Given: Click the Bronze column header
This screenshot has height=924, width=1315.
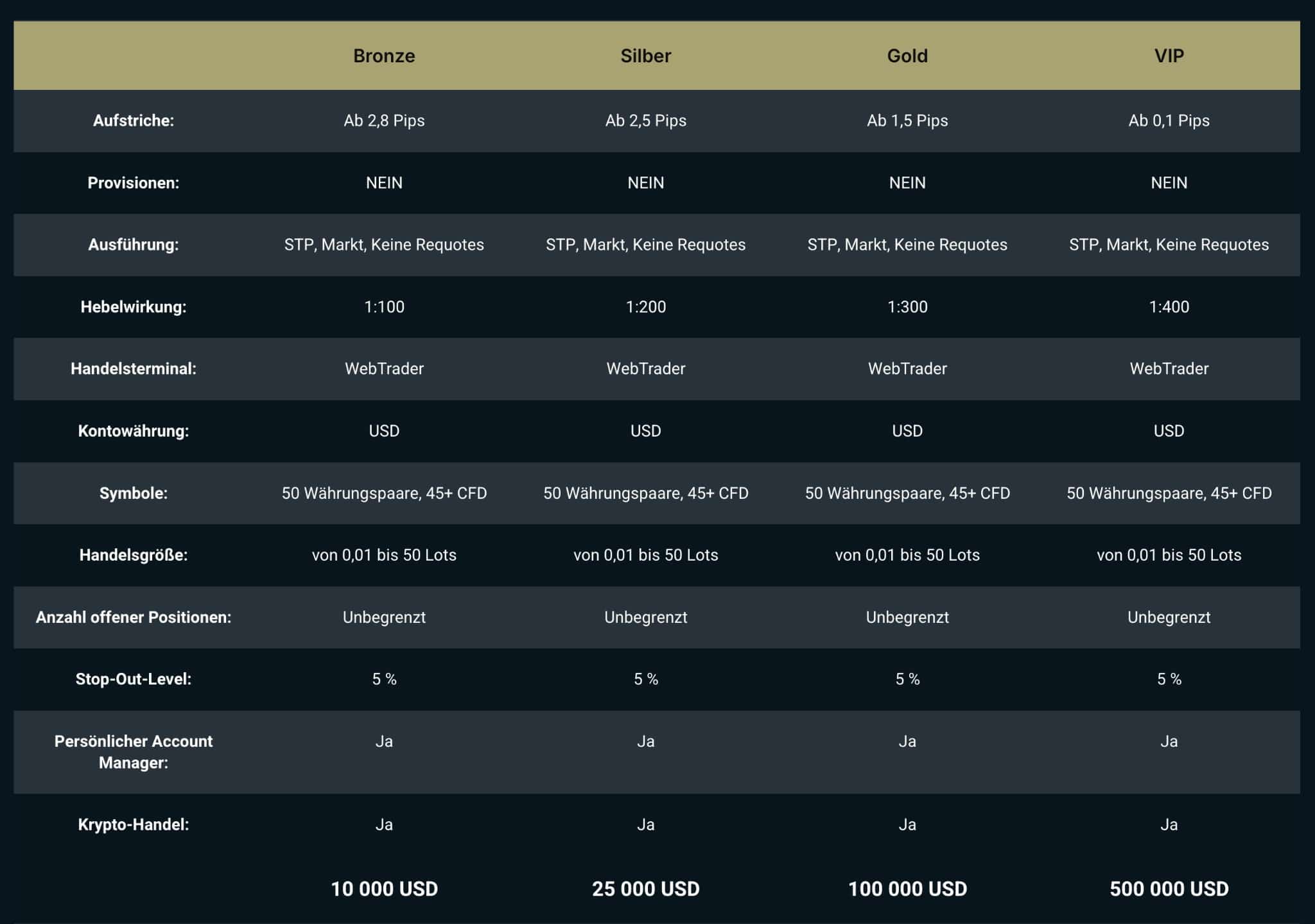Looking at the screenshot, I should point(384,56).
